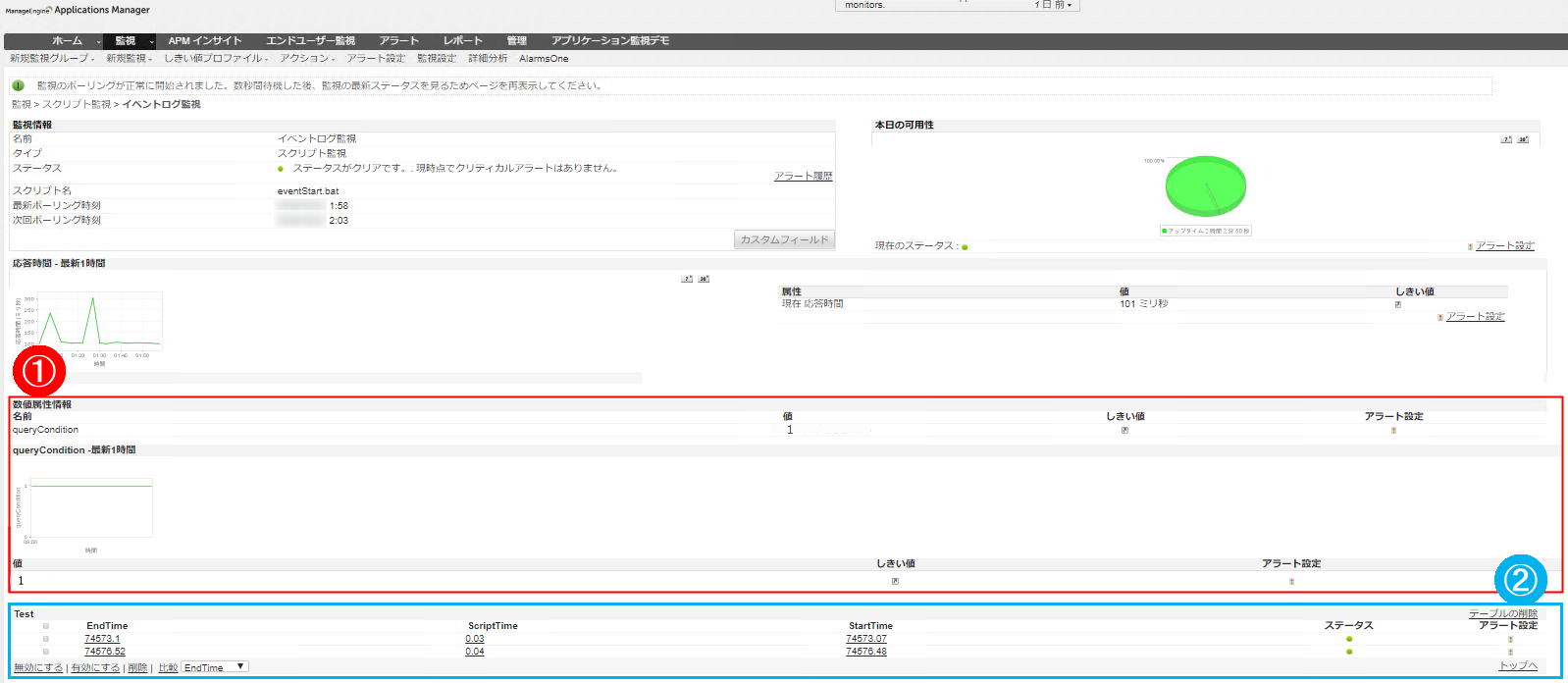
Task: Click the 削除 link under the Test table
Action: pos(137,667)
